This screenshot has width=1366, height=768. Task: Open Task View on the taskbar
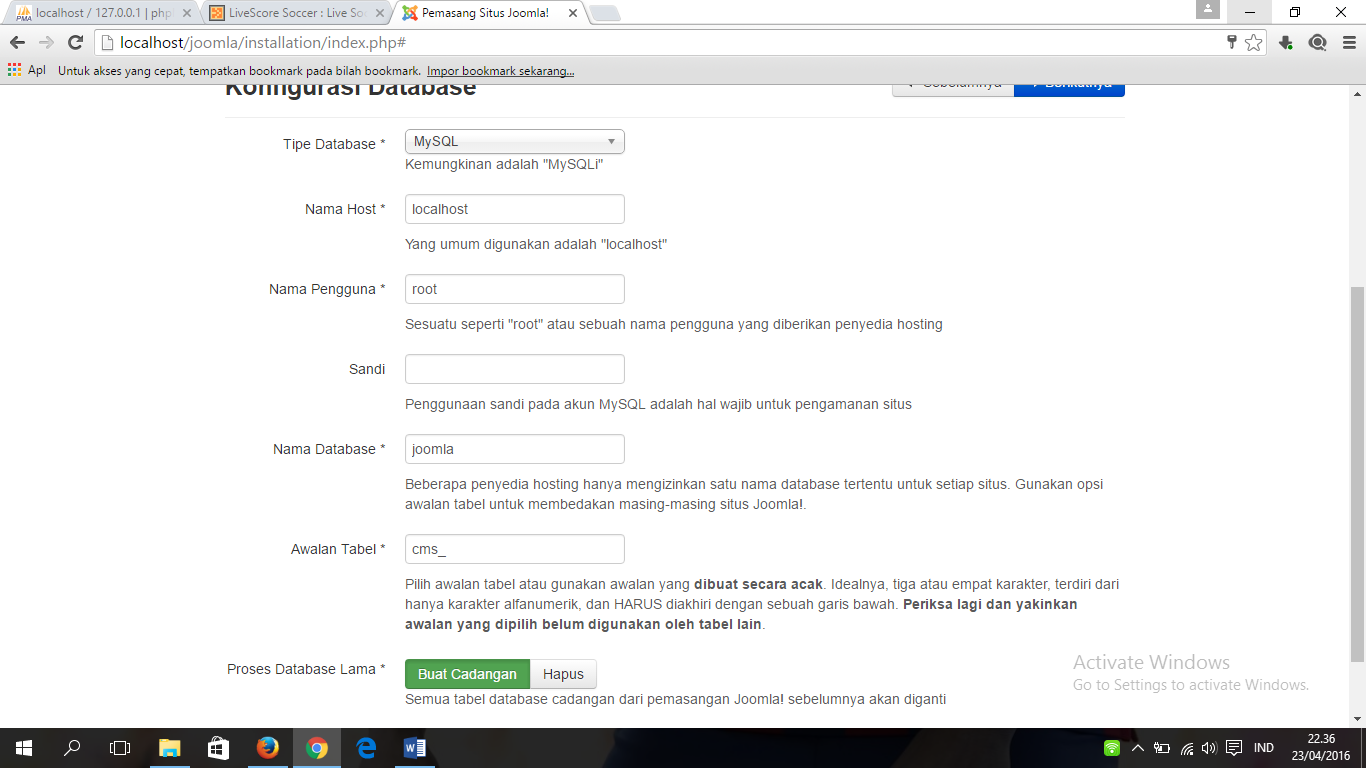click(120, 748)
